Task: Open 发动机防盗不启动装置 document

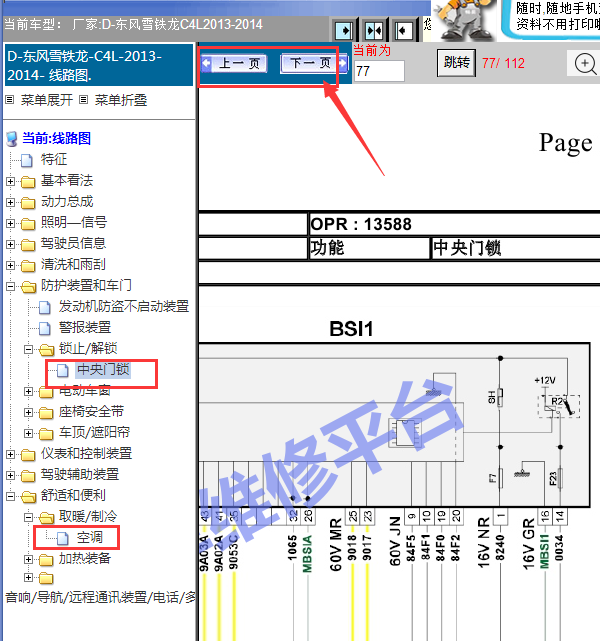Action: pyautogui.click(x=124, y=306)
